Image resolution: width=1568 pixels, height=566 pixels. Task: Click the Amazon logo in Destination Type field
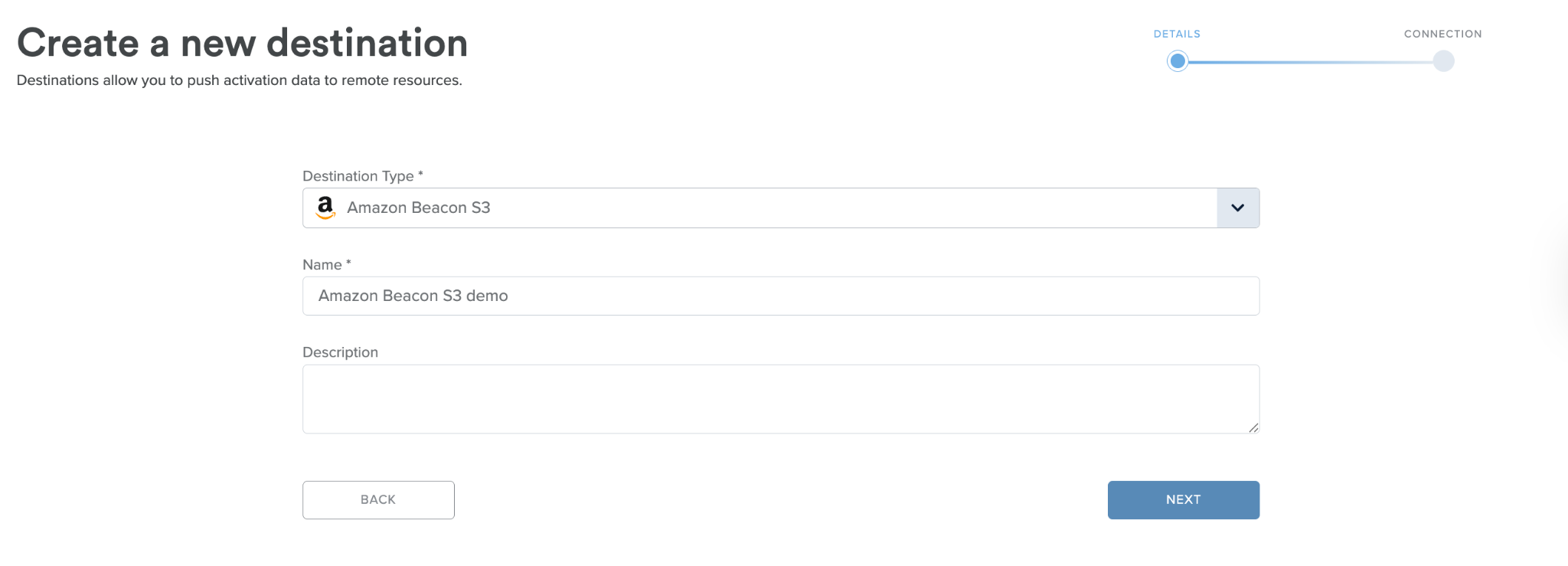(x=325, y=208)
